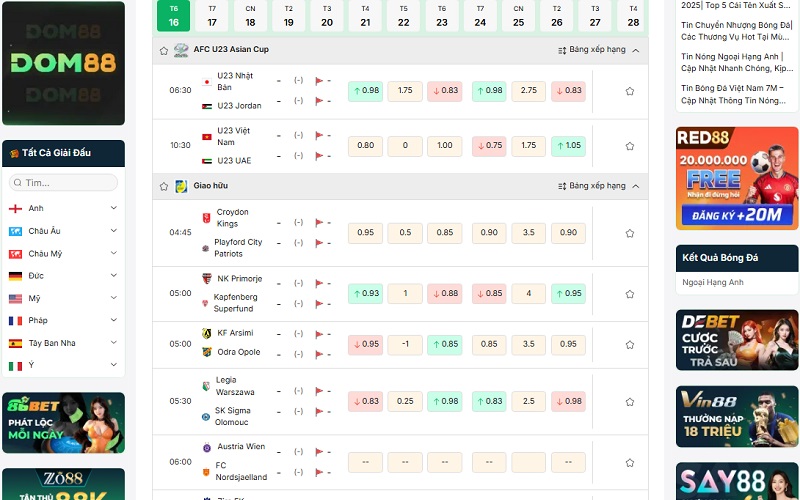The width and height of the screenshot is (800, 500).
Task: Expand the Tây Ban Nha leagues
Action: pyautogui.click(x=113, y=343)
